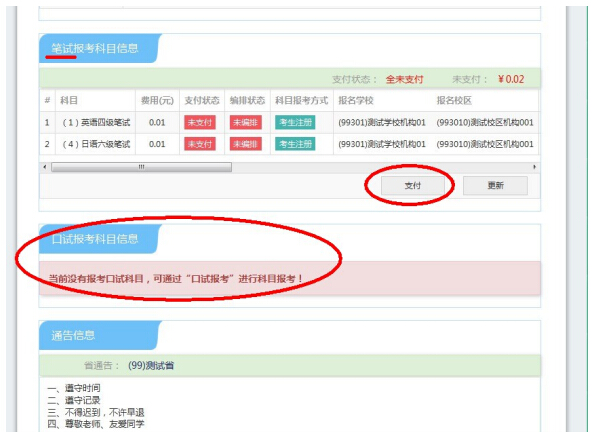Viewport: 593px width, 443px height.
Task: Click 未支付 badge for 英语四级笔试
Action: (x=200, y=123)
